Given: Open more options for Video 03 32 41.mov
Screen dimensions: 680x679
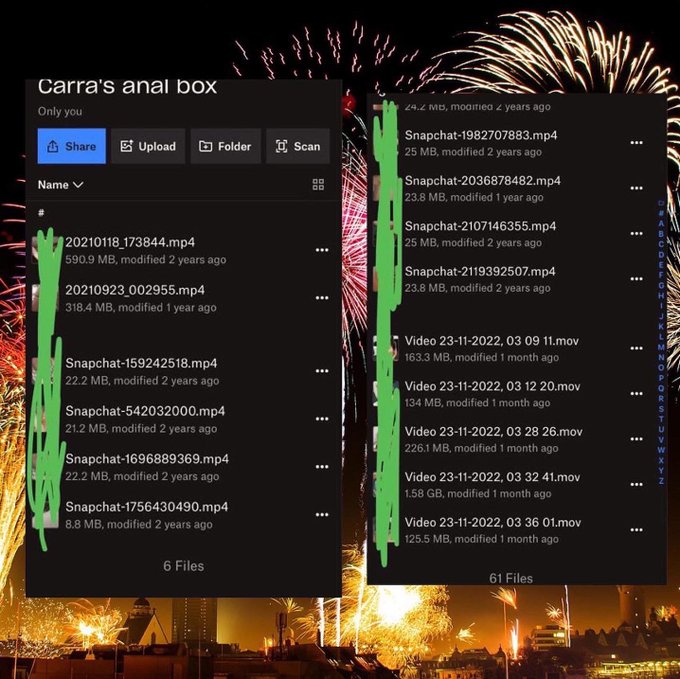Looking at the screenshot, I should point(636,484).
